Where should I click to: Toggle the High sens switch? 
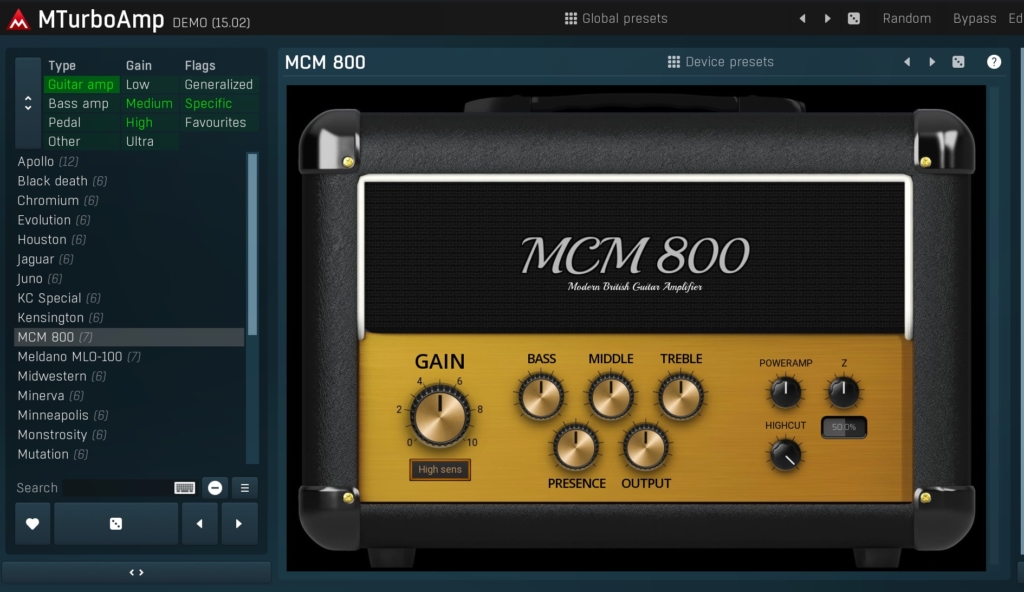pos(440,469)
